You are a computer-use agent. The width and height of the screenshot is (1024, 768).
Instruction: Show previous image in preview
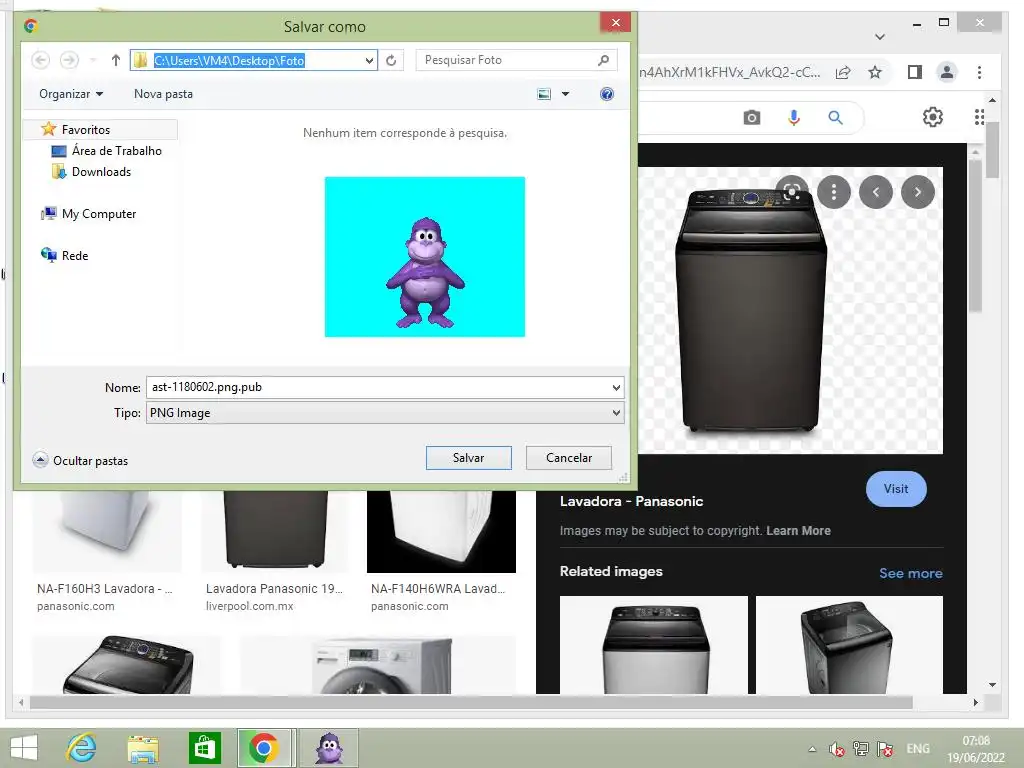pyautogui.click(x=876, y=192)
